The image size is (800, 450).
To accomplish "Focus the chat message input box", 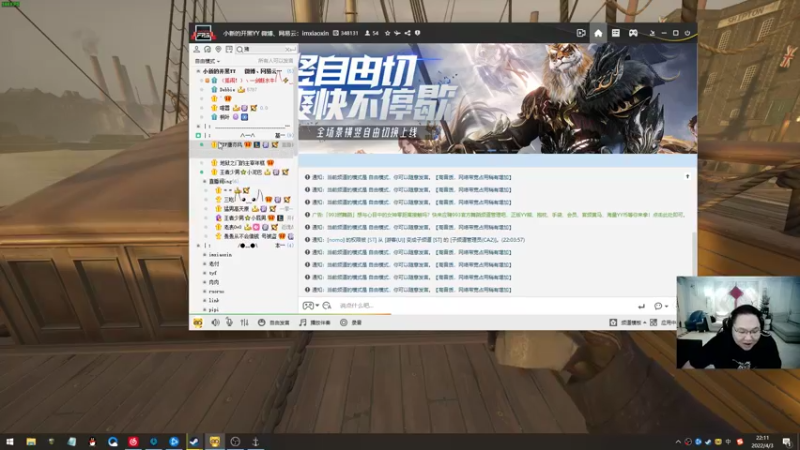I will [x=485, y=306].
